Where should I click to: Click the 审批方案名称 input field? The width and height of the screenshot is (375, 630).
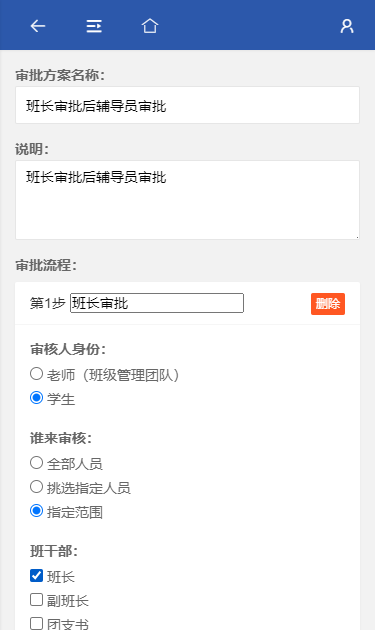point(187,105)
